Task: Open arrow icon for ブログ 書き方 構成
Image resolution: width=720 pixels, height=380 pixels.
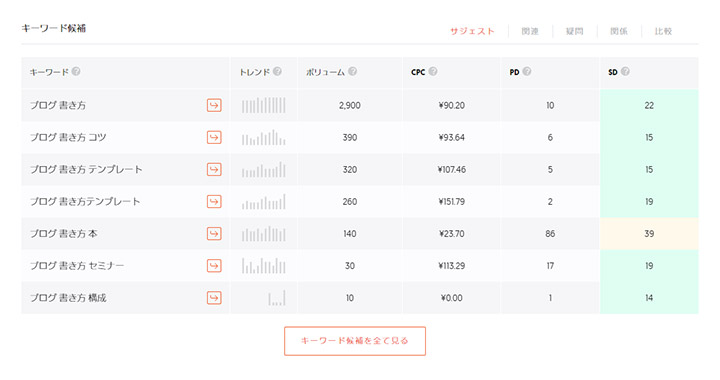Action: click(214, 298)
